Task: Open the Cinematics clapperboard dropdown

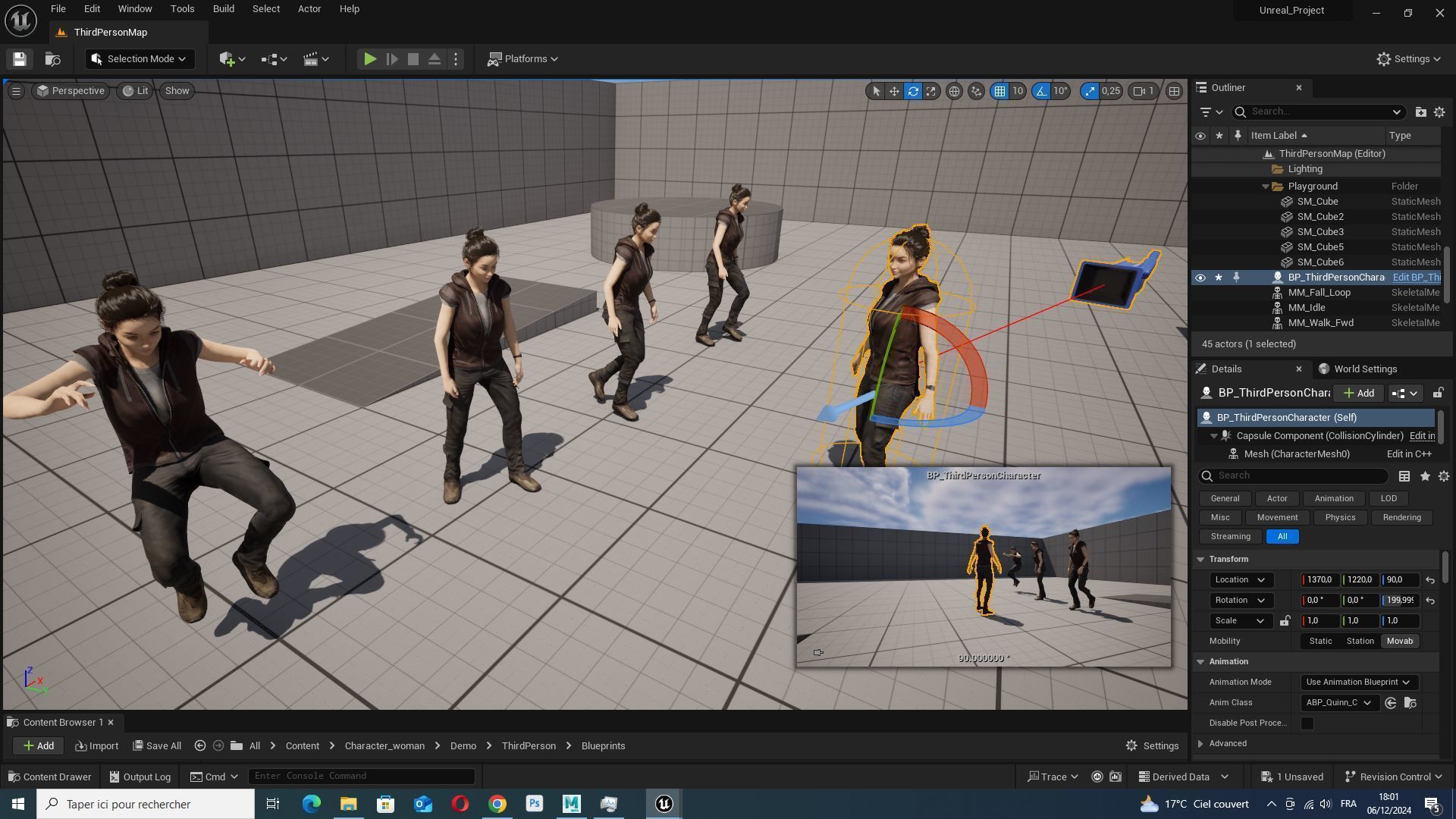Action: pyautogui.click(x=315, y=59)
